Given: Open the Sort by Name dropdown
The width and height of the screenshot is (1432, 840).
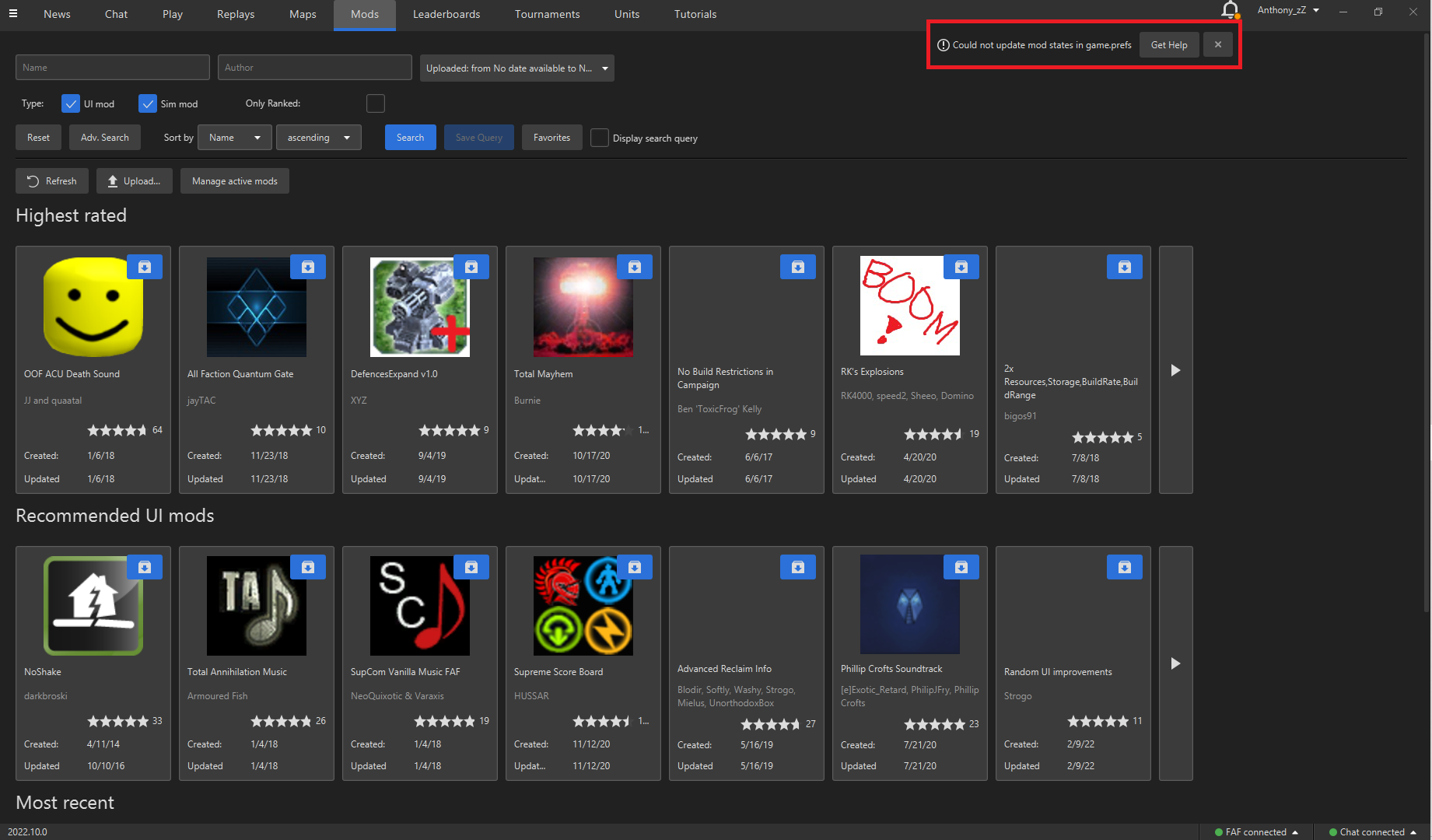Looking at the screenshot, I should point(234,138).
